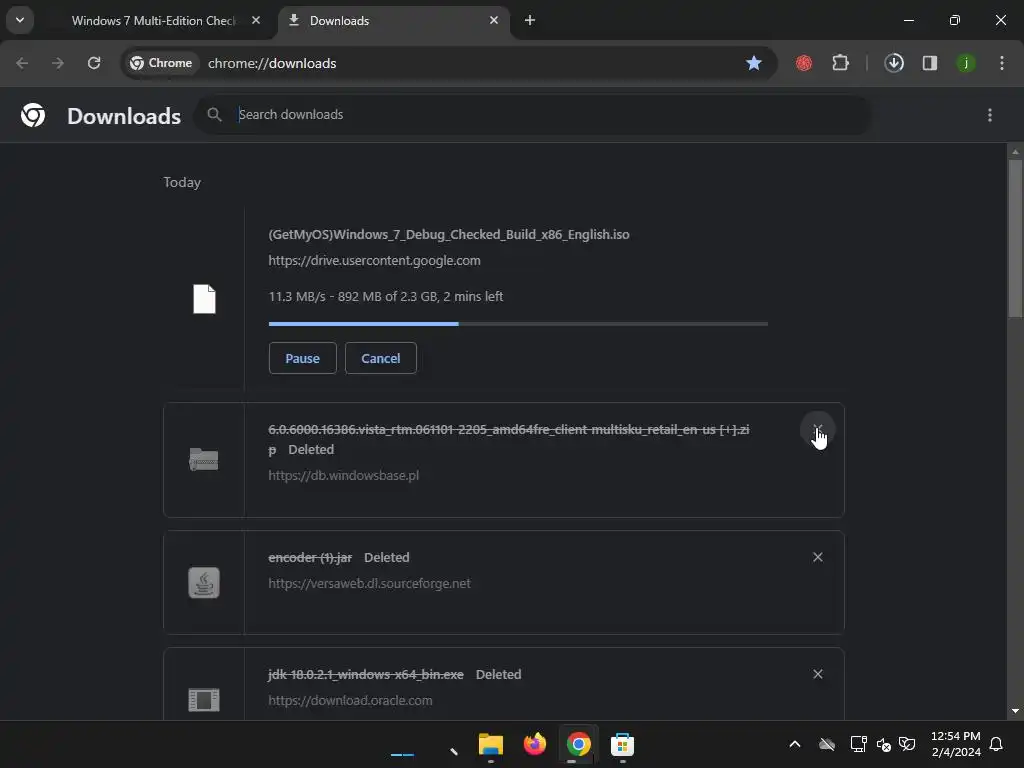Click scrollbar down arrow

1015,711
